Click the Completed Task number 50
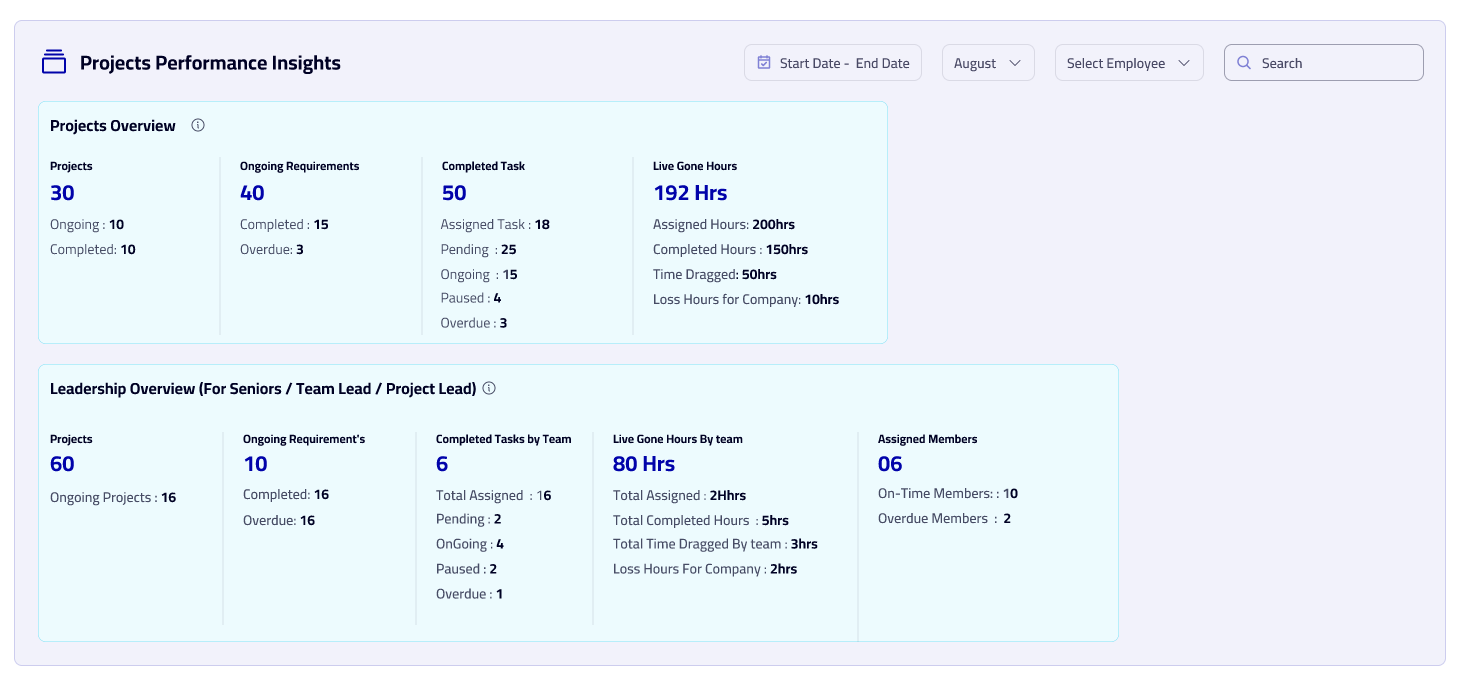The height and width of the screenshot is (681, 1470). click(454, 193)
